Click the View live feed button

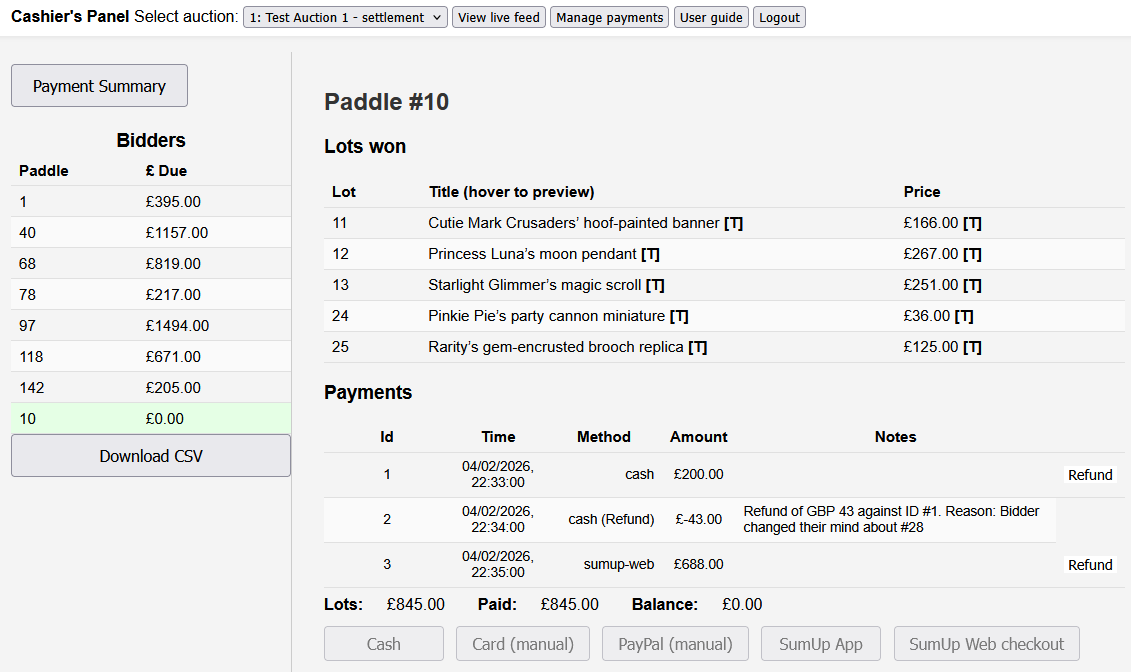[x=499, y=18]
